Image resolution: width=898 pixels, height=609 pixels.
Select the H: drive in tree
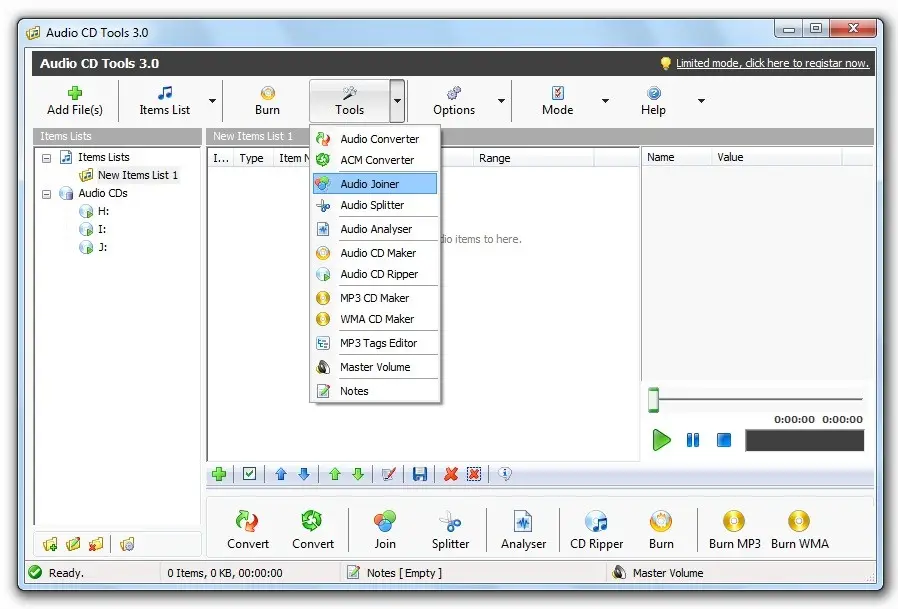pyautogui.click(x=103, y=211)
